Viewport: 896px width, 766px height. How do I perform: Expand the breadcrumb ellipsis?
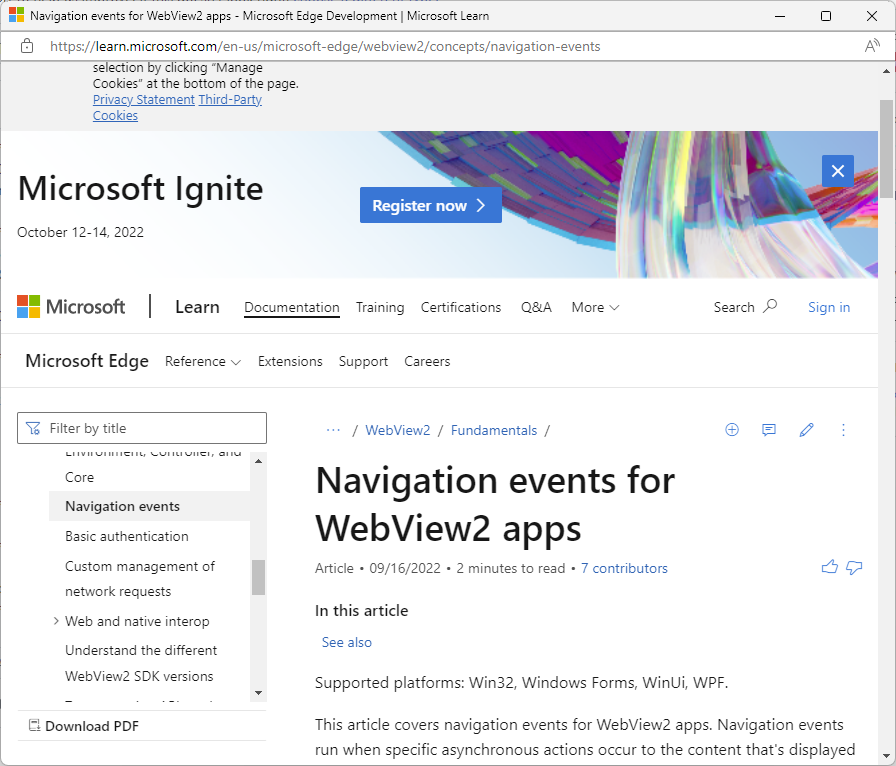[x=333, y=429]
